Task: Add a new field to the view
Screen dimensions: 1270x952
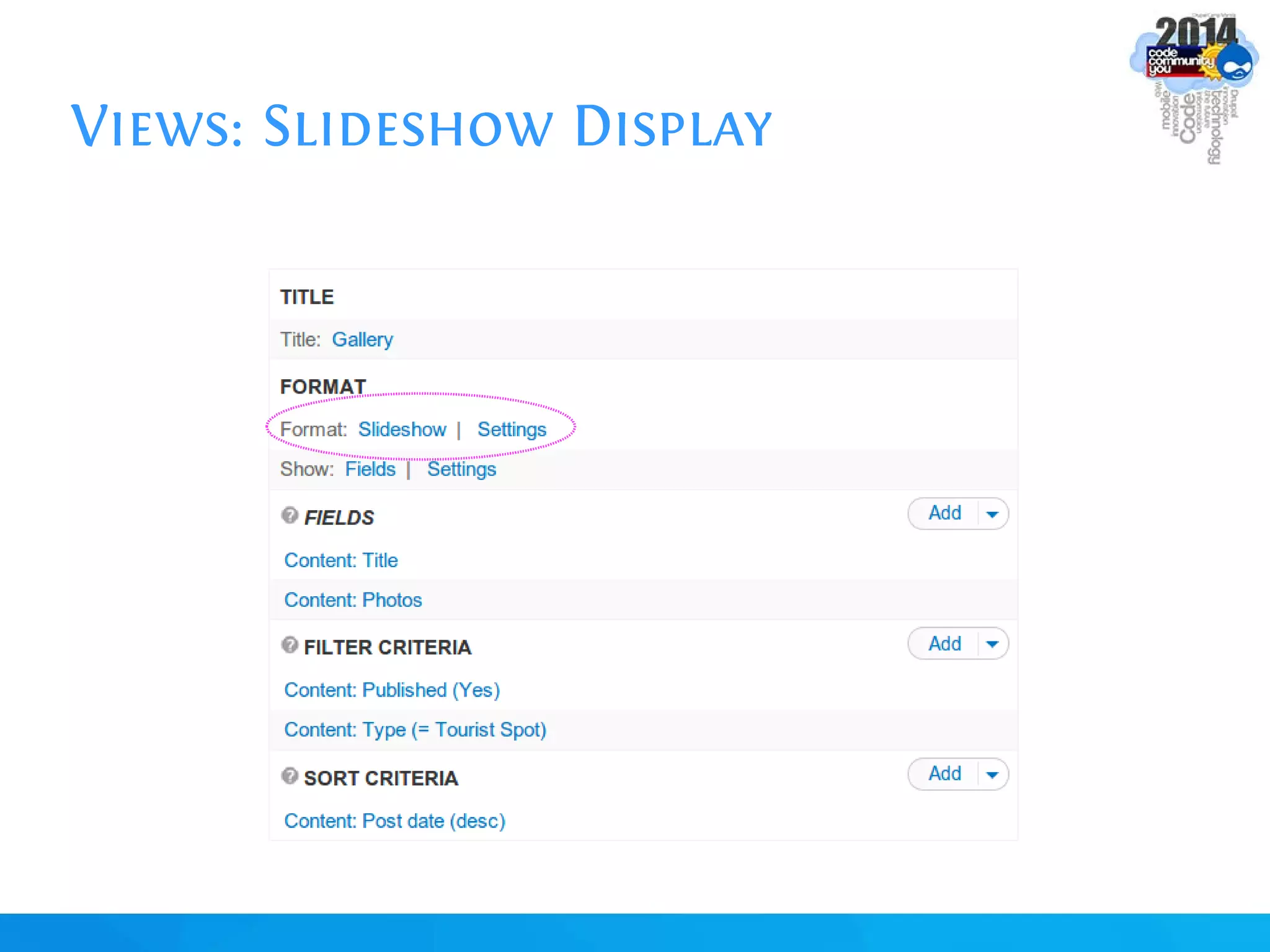Action: click(x=944, y=513)
